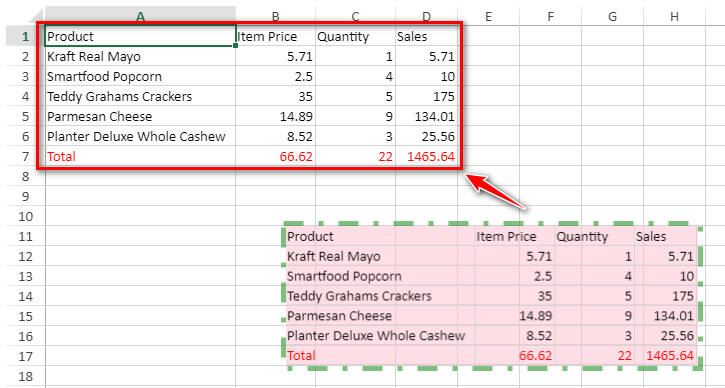Select column F header

(x=550, y=16)
